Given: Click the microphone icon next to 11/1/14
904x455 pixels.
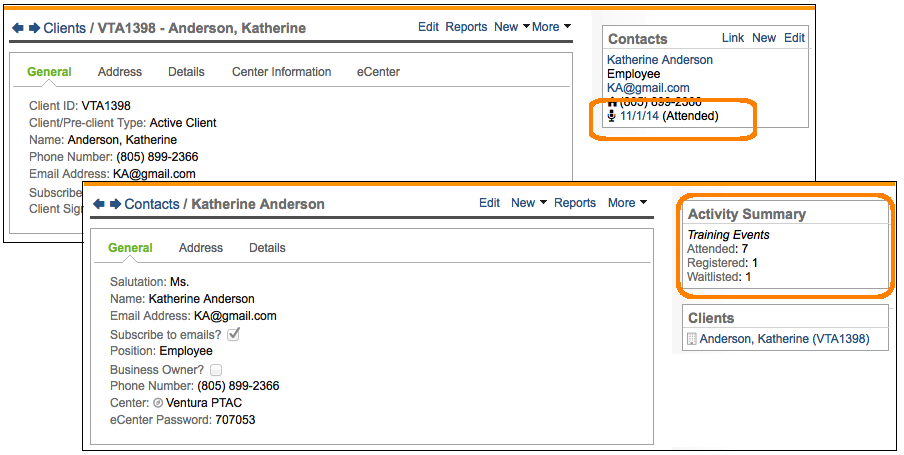Looking at the screenshot, I should click(612, 116).
